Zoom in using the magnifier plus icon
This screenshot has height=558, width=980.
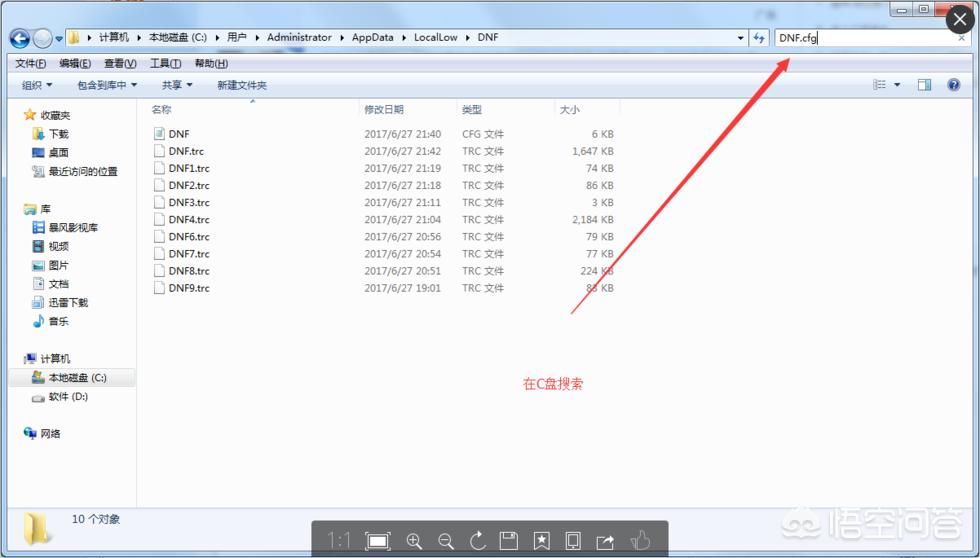click(414, 541)
